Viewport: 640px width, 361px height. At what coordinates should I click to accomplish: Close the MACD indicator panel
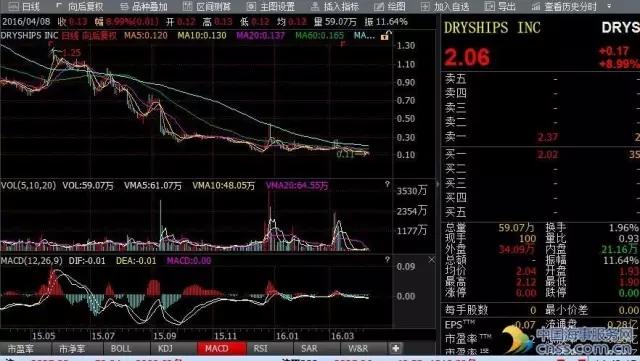click(x=431, y=260)
